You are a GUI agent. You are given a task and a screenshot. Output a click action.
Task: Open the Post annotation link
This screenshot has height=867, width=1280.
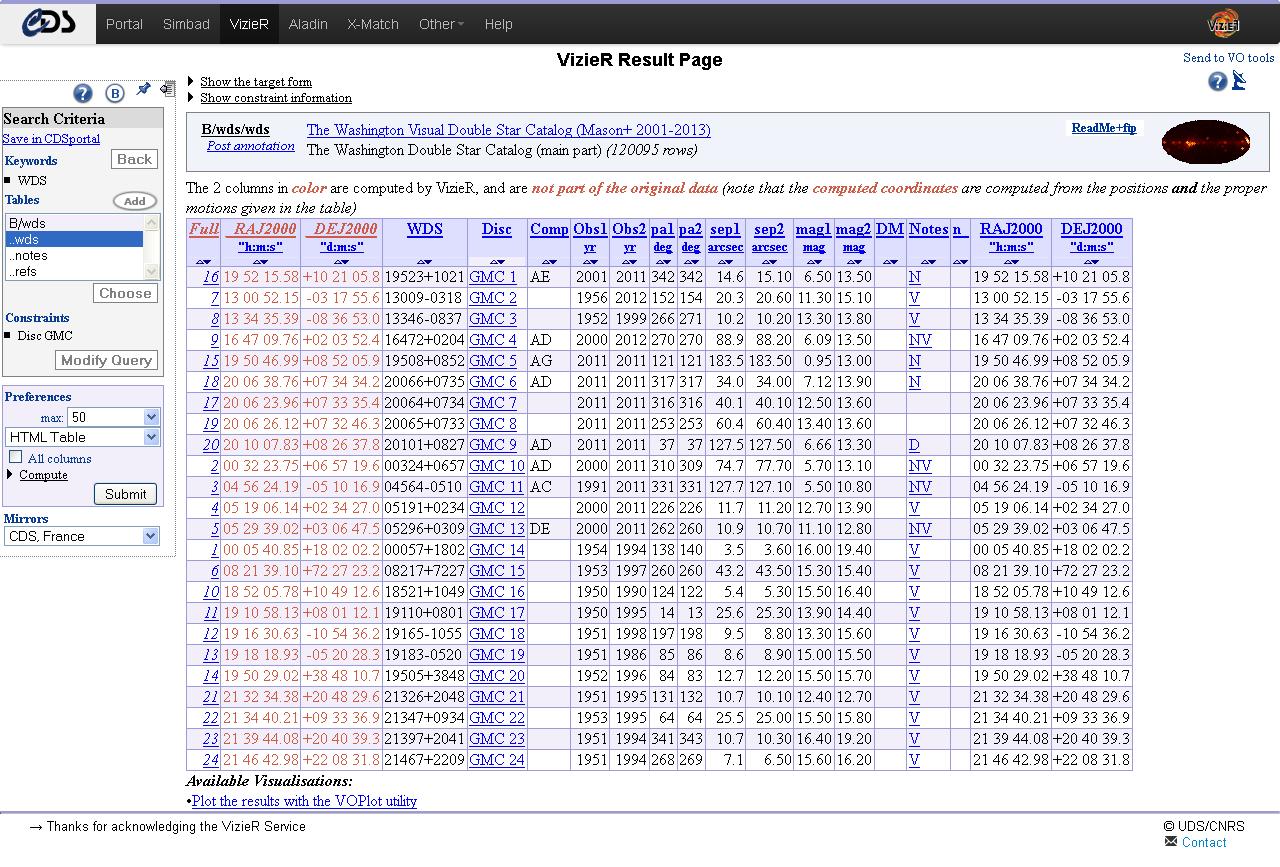coord(251,146)
